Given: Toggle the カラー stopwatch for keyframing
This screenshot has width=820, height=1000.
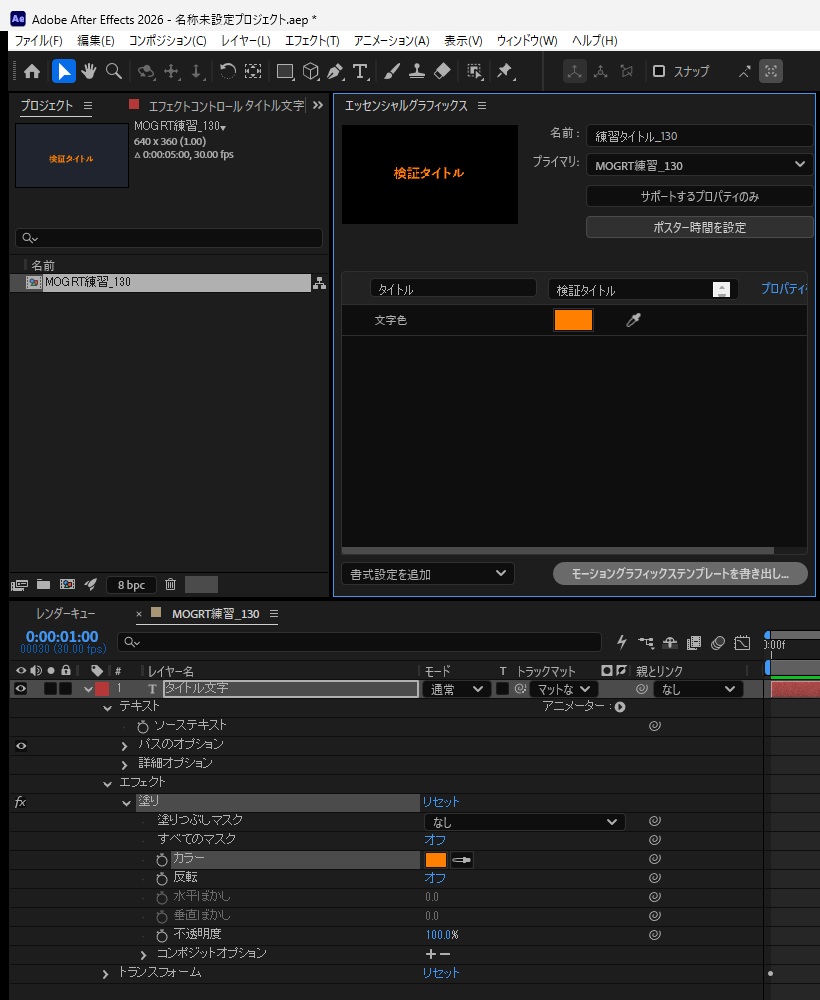Looking at the screenshot, I should click(162, 860).
